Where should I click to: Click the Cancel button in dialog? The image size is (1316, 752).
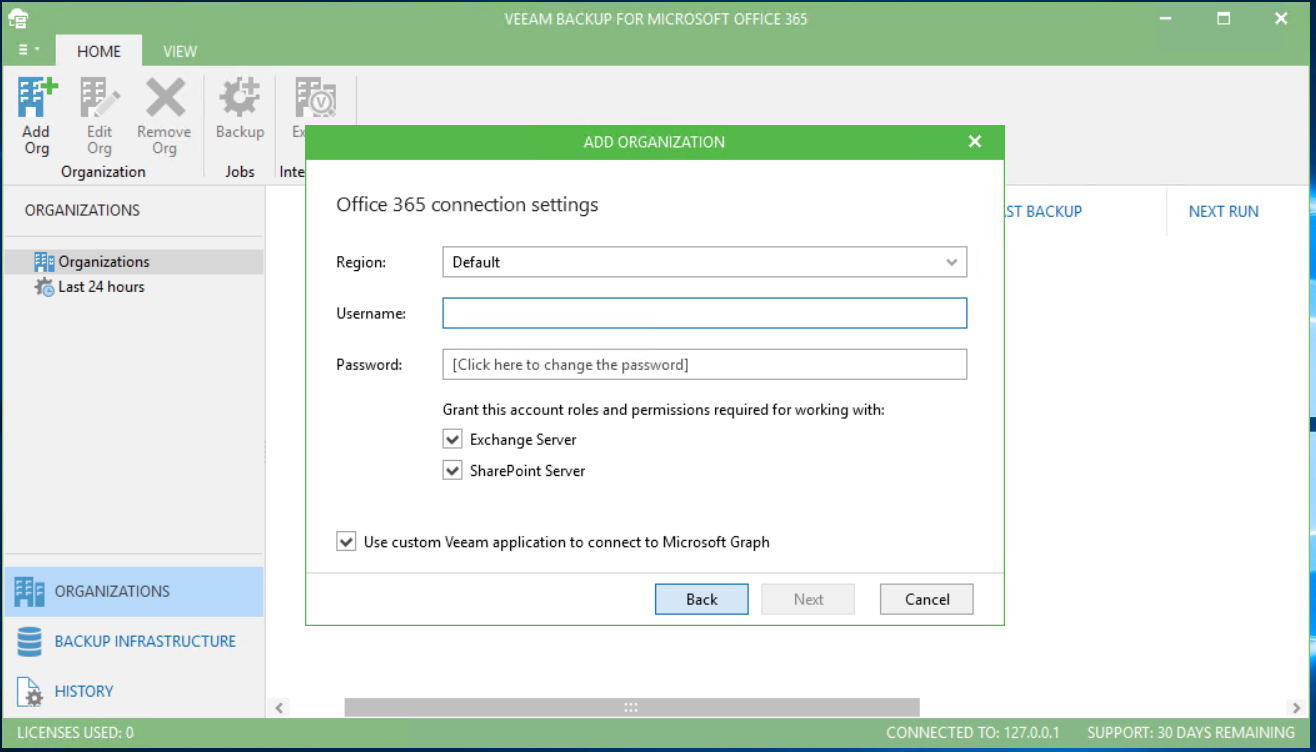(927, 599)
